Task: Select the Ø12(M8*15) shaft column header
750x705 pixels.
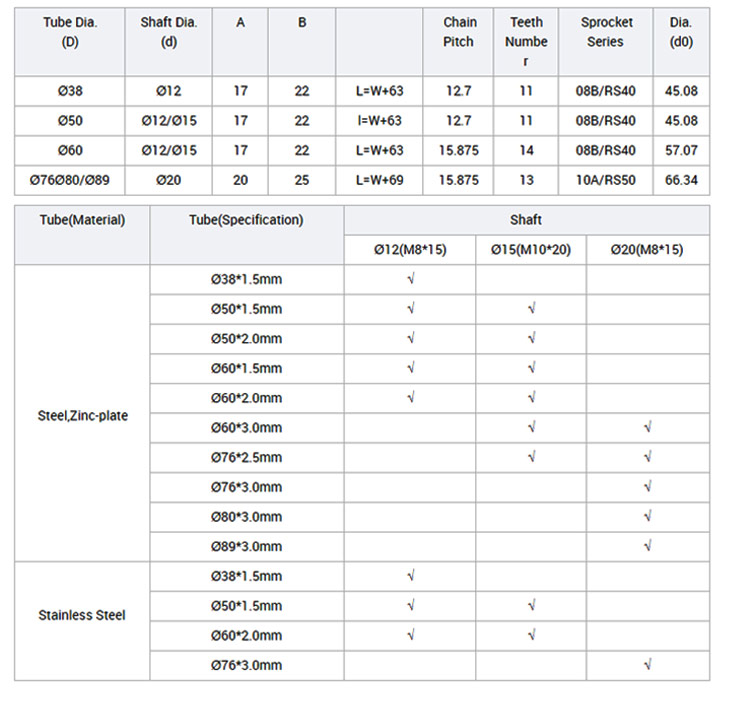Action: coord(410,250)
